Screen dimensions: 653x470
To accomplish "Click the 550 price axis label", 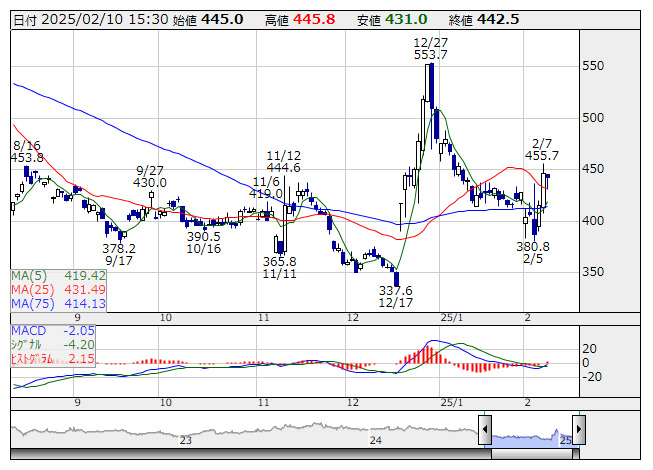I will pyautogui.click(x=593, y=66).
